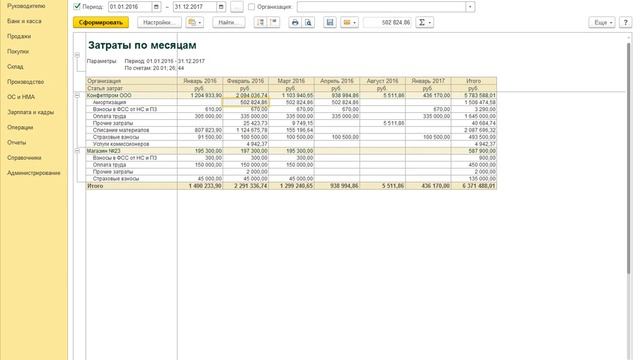Open the Продажи section
Viewport: 640px width, 360px height.
point(19,36)
